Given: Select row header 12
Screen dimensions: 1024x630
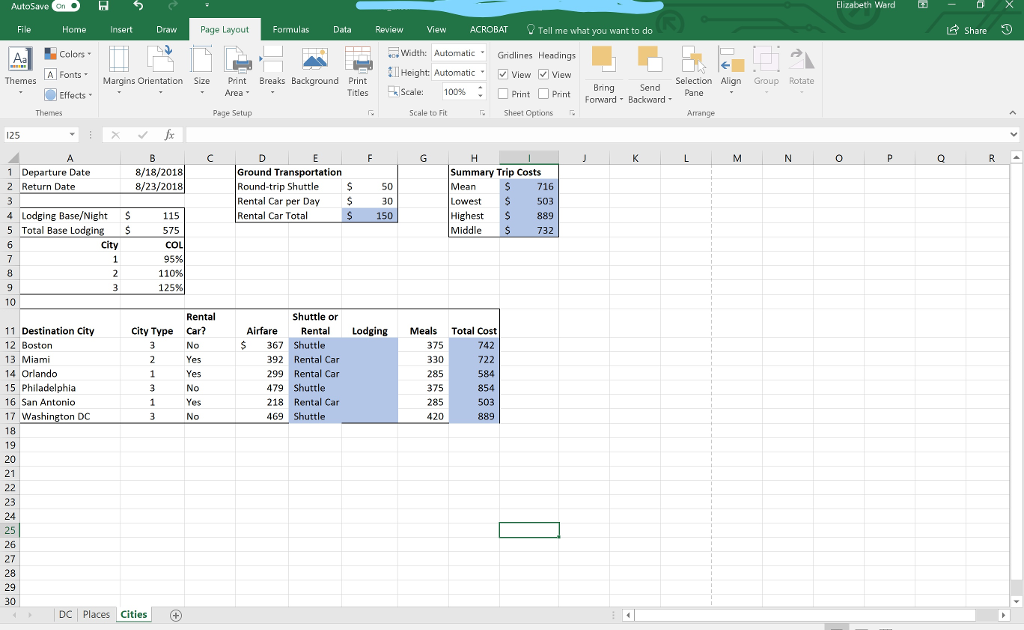Looking at the screenshot, I should 10,345.
